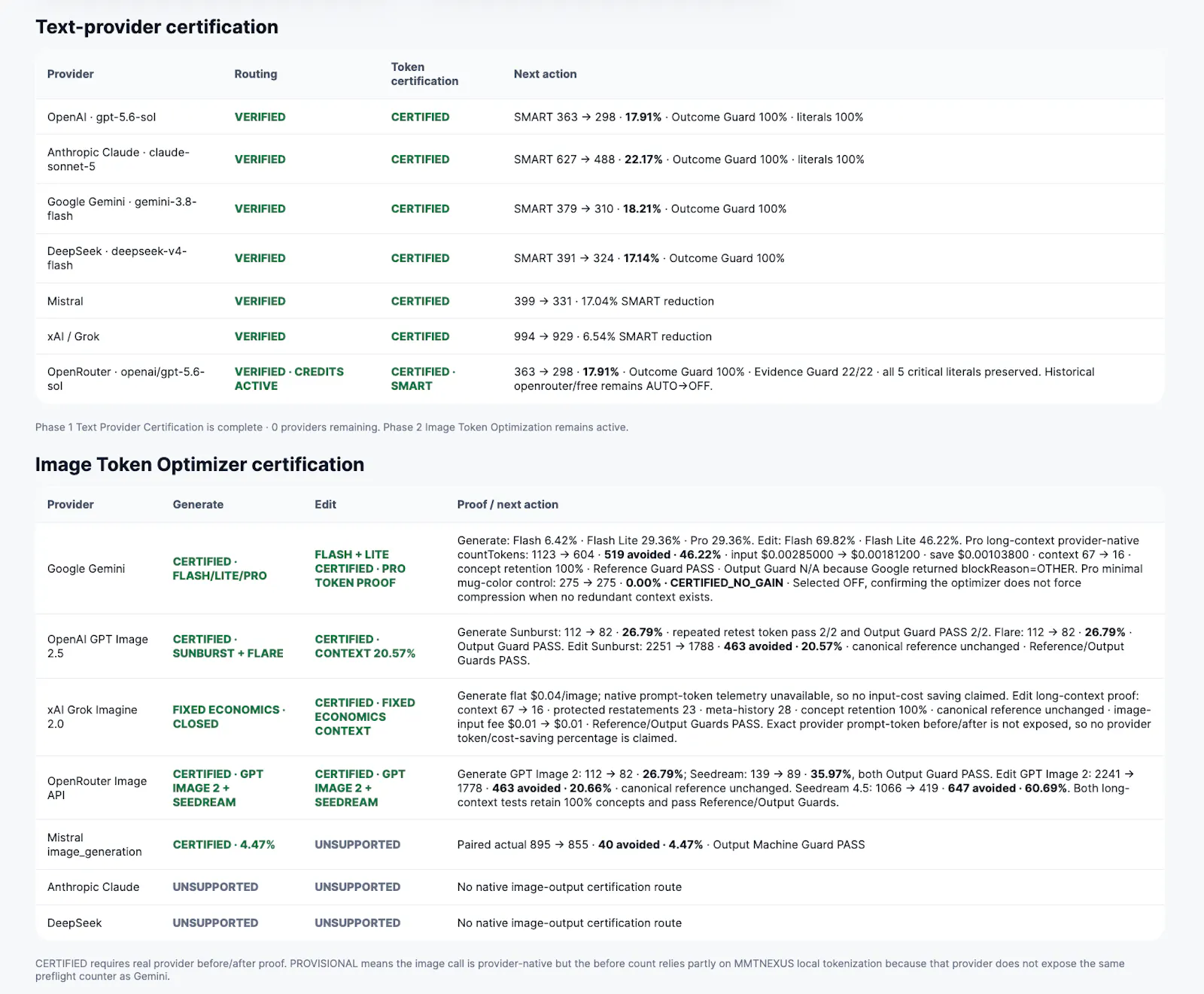The width and height of the screenshot is (1204, 994).
Task: Click the proof text starting 'Generate GPT Image 2: 112 → 82'
Action: pyautogui.click(x=795, y=788)
